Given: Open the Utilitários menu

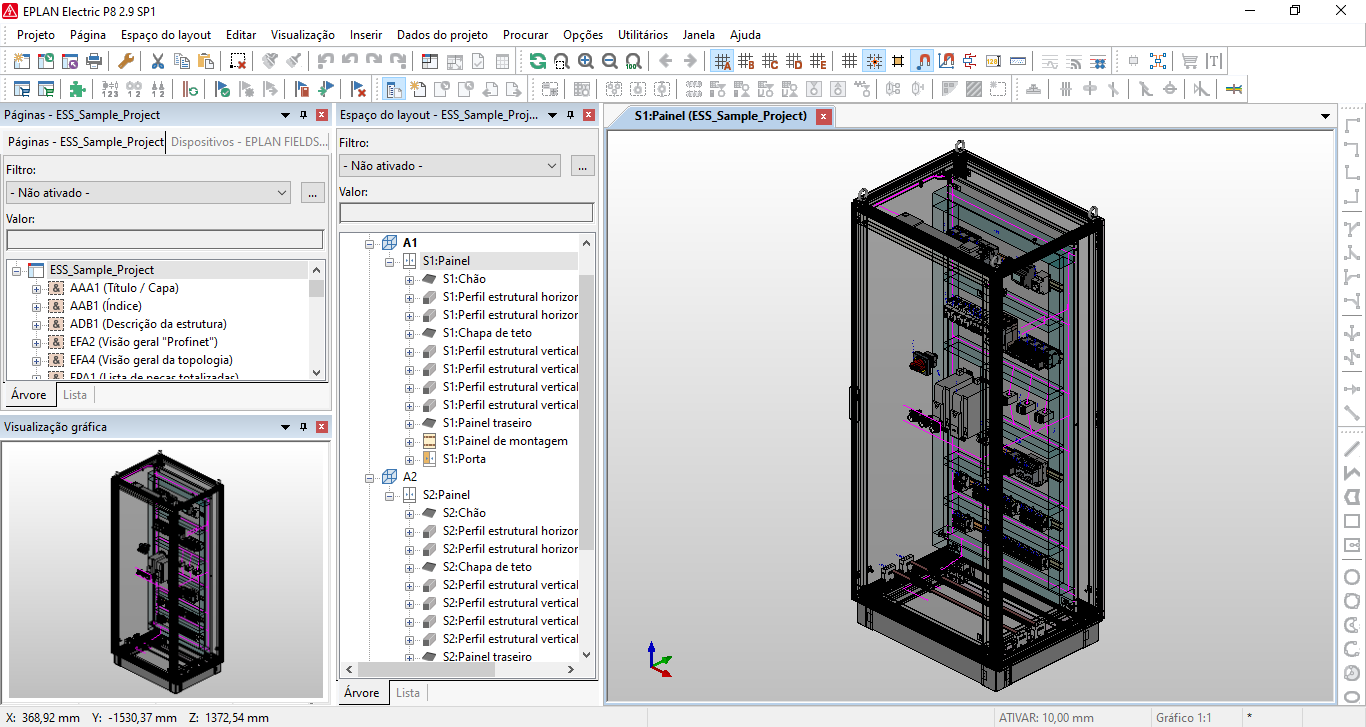Looking at the screenshot, I should click(x=642, y=34).
